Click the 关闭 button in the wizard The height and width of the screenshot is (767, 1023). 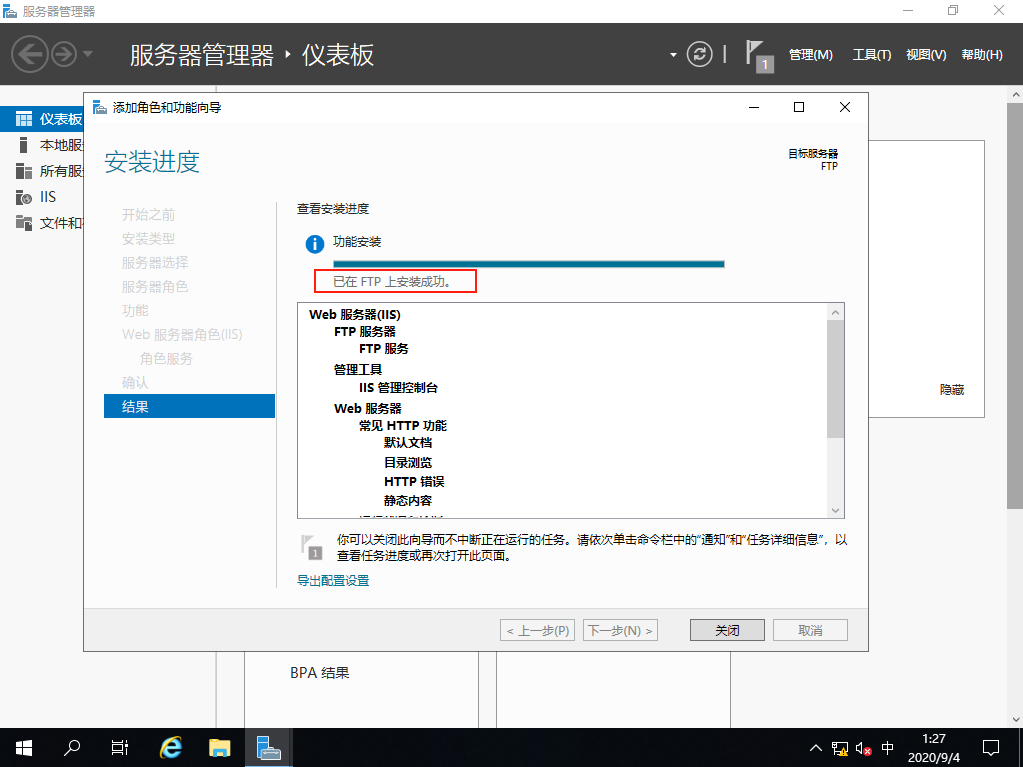point(727,630)
